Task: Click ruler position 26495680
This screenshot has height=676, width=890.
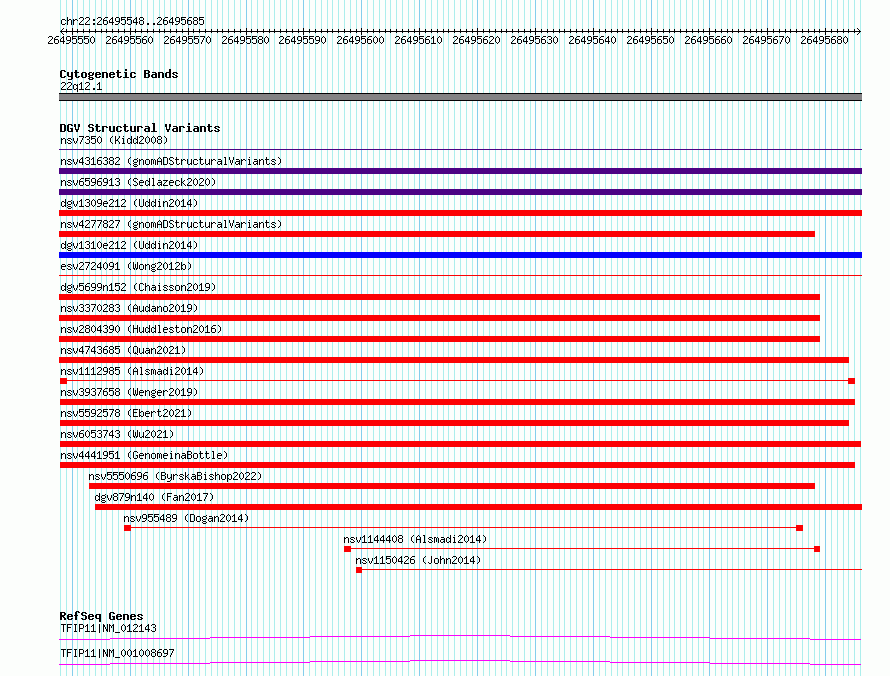Action: 824,40
